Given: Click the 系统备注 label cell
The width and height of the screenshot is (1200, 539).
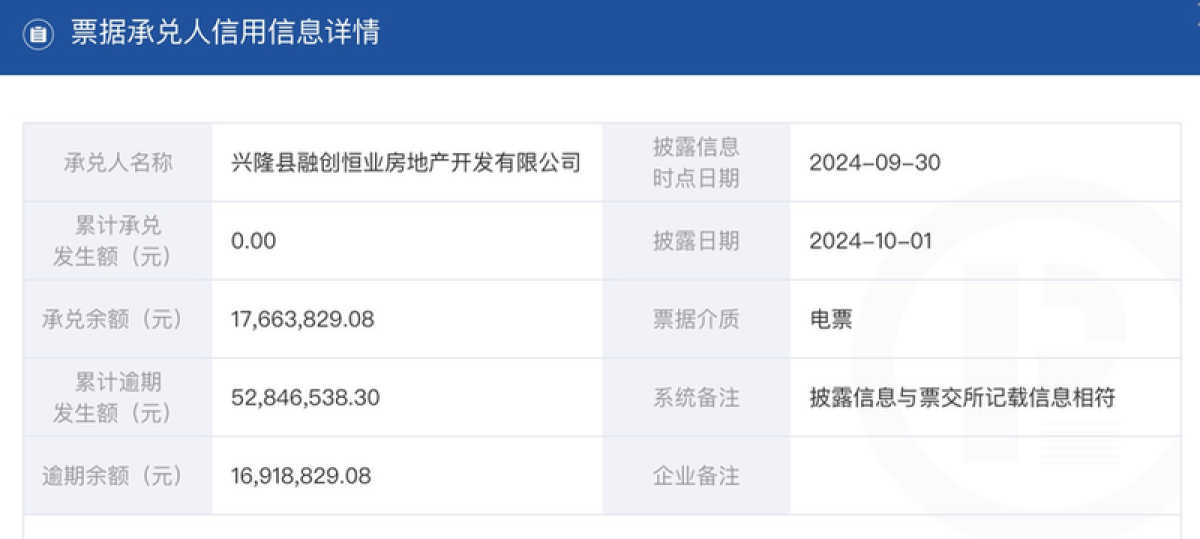Looking at the screenshot, I should pyautogui.click(x=696, y=397).
